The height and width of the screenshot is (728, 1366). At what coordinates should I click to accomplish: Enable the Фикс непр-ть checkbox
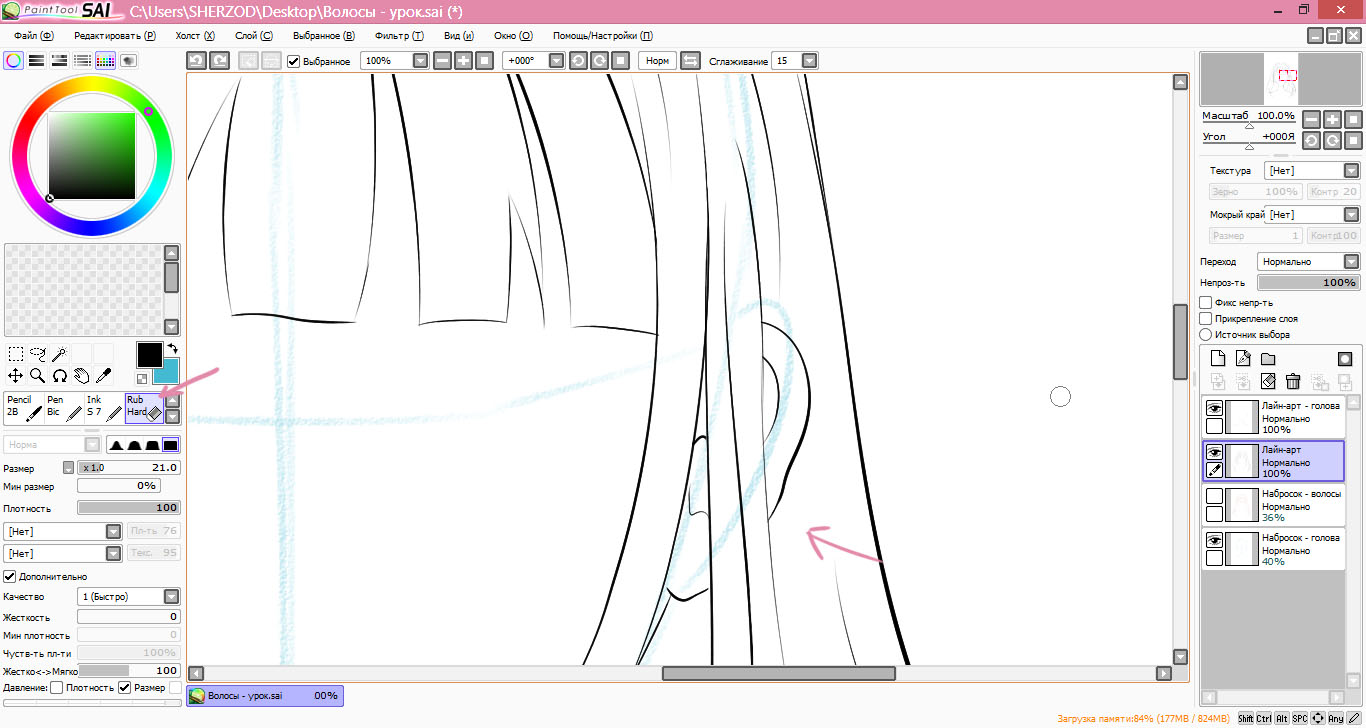[1206, 302]
